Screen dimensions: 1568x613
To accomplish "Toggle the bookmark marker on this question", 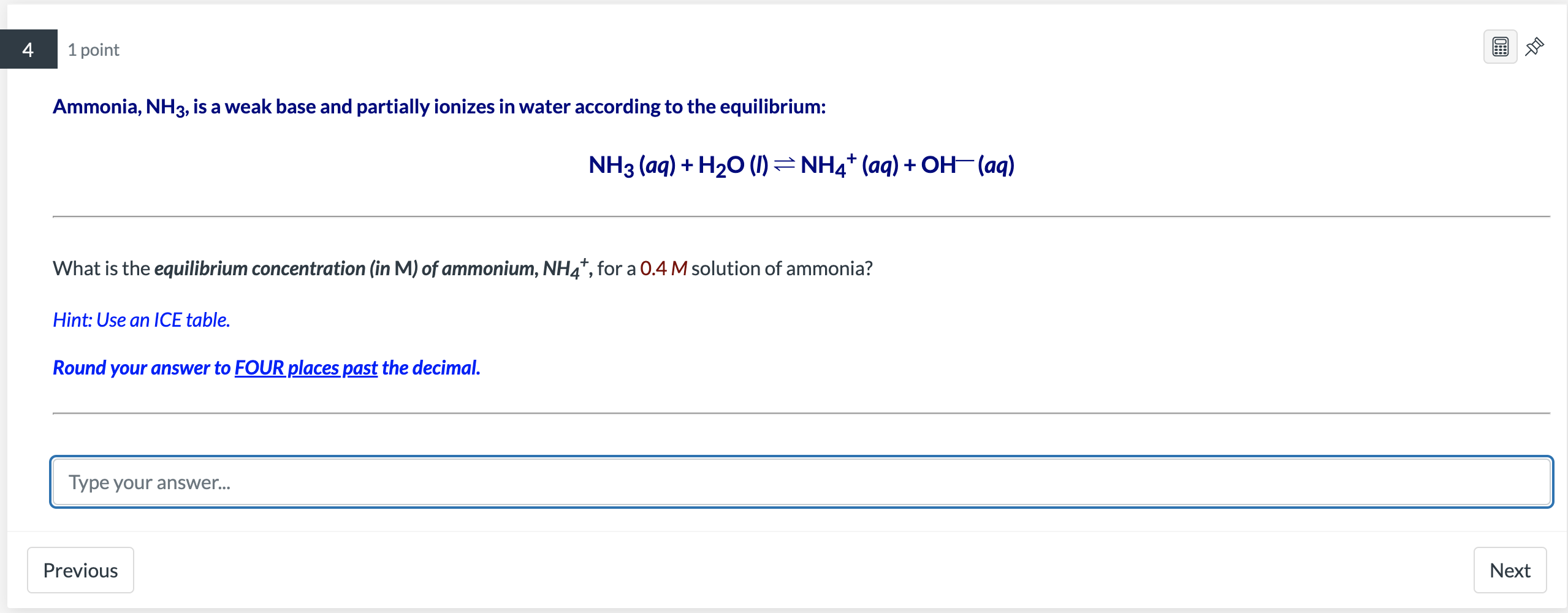I will (1534, 47).
